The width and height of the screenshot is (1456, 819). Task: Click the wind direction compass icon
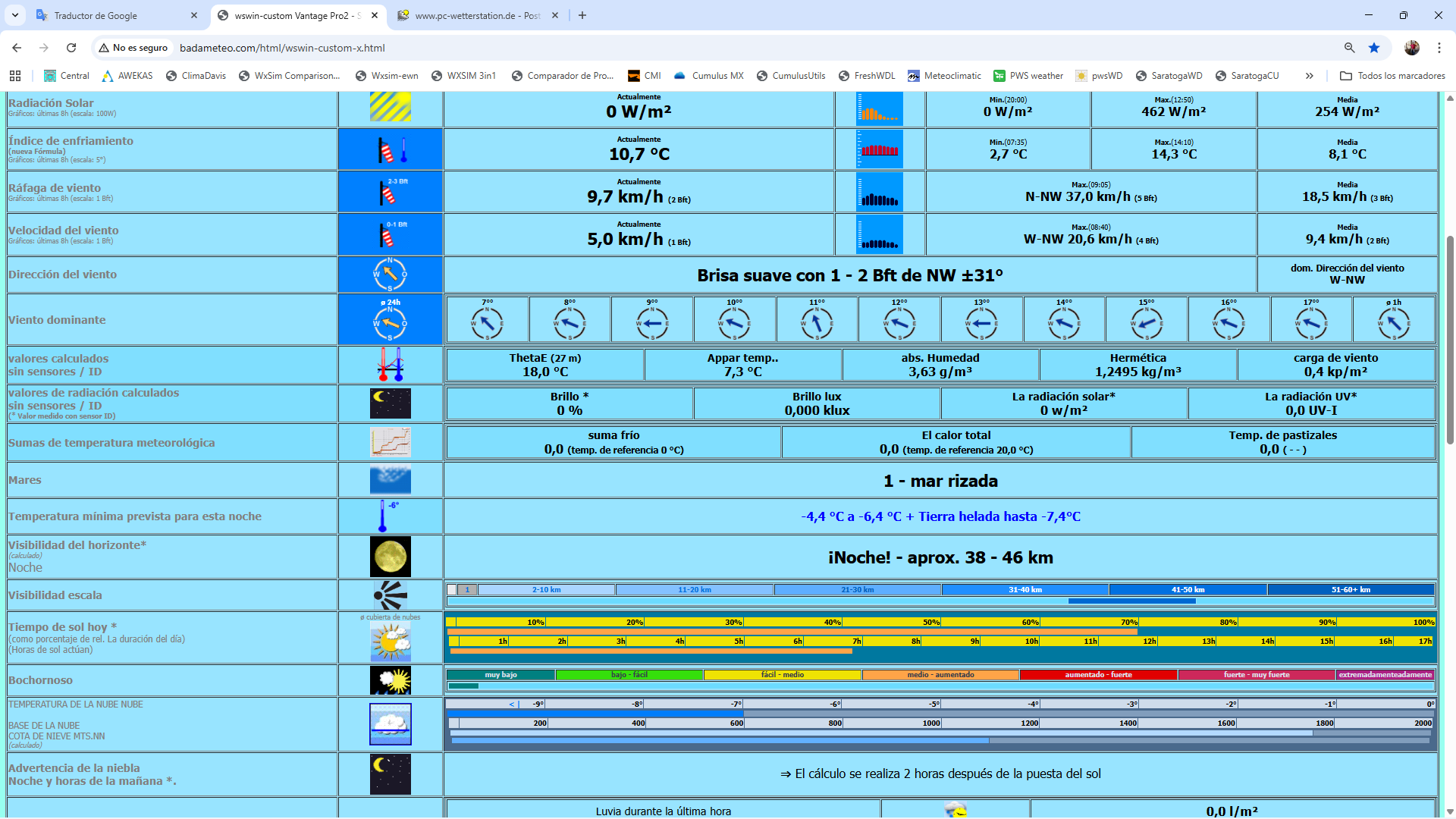pyautogui.click(x=390, y=275)
